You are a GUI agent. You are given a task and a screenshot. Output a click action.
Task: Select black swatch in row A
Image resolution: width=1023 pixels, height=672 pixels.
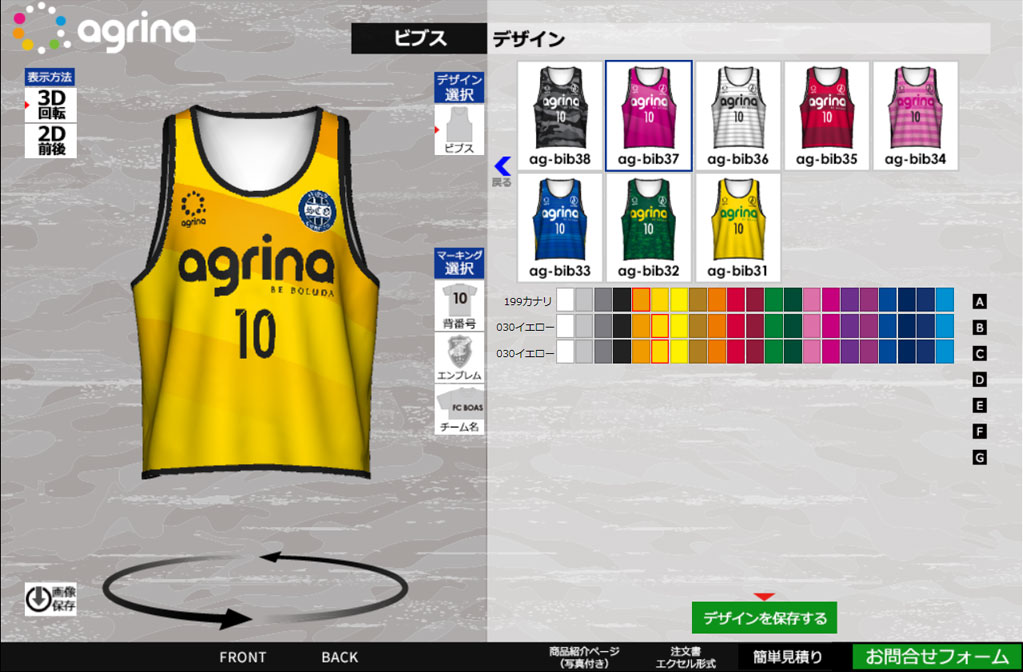(622, 300)
